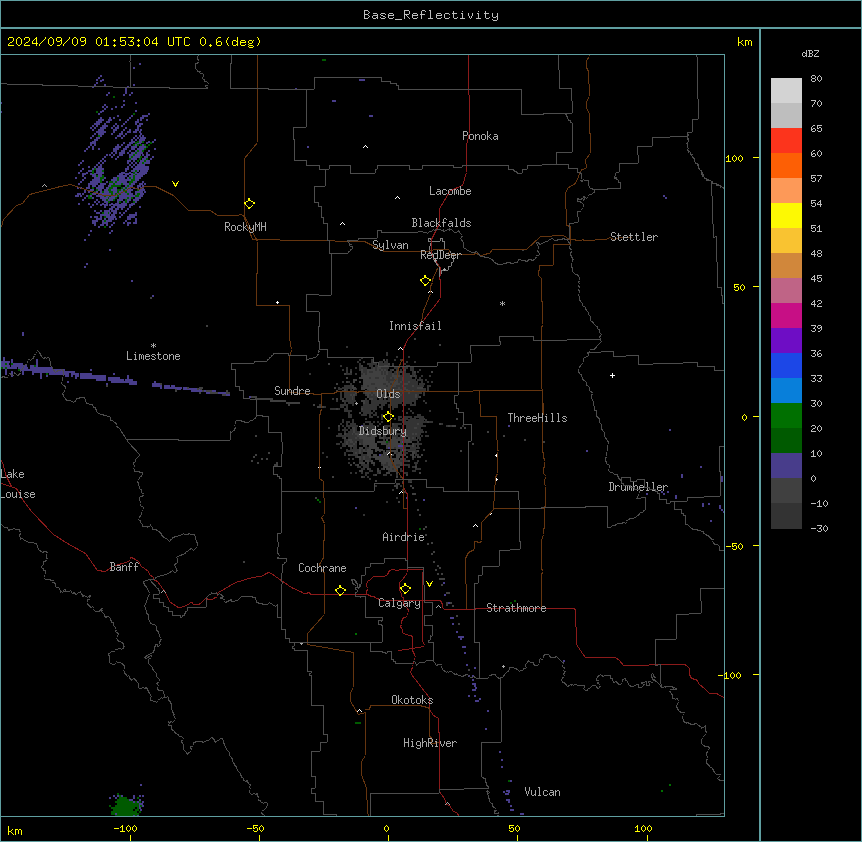862x842 pixels.
Task: Click the yellow diamond marker above RockyMH
Action: point(249,204)
